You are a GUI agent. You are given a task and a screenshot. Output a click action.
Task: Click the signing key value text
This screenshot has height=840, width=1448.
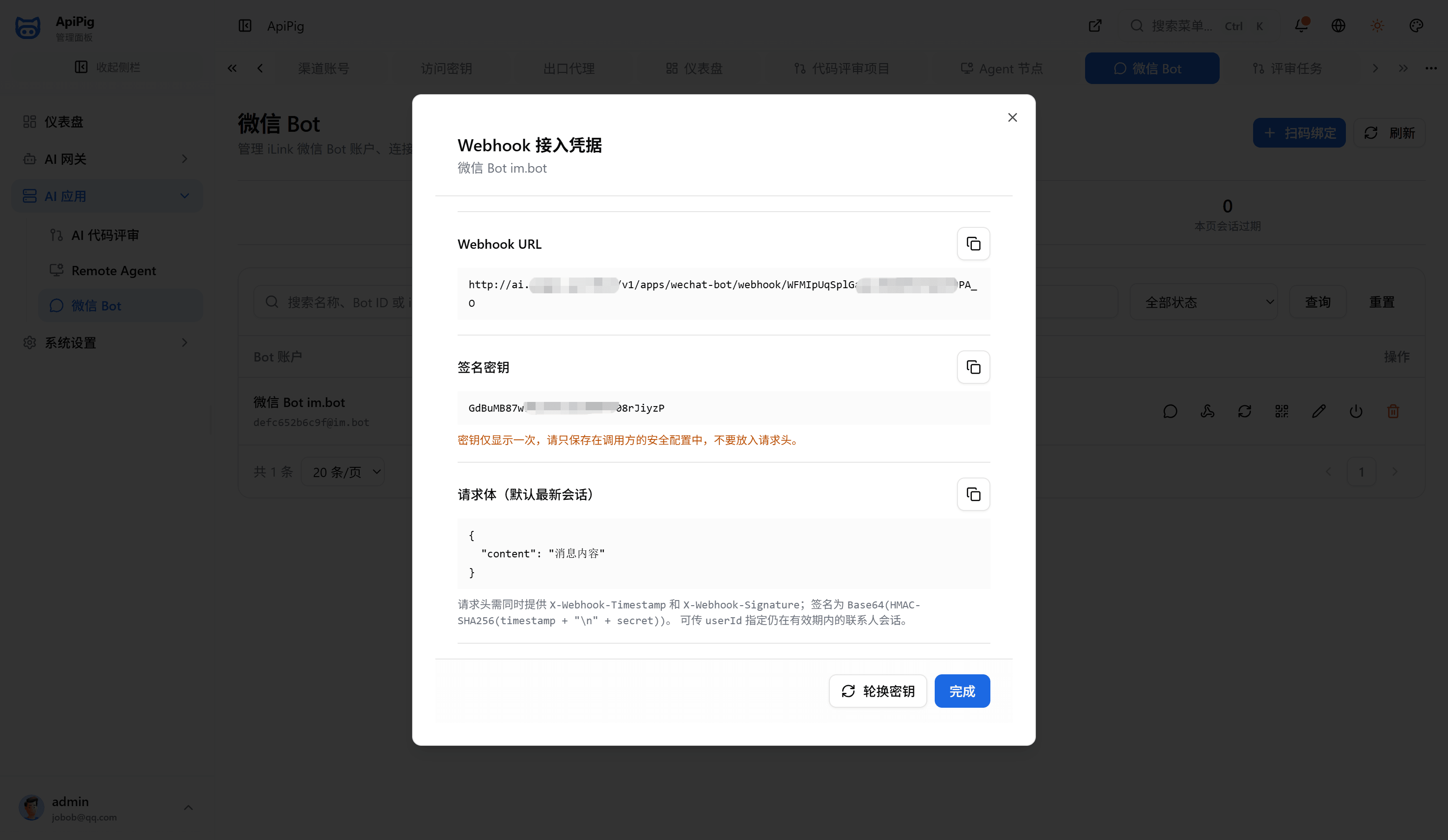[x=566, y=408]
